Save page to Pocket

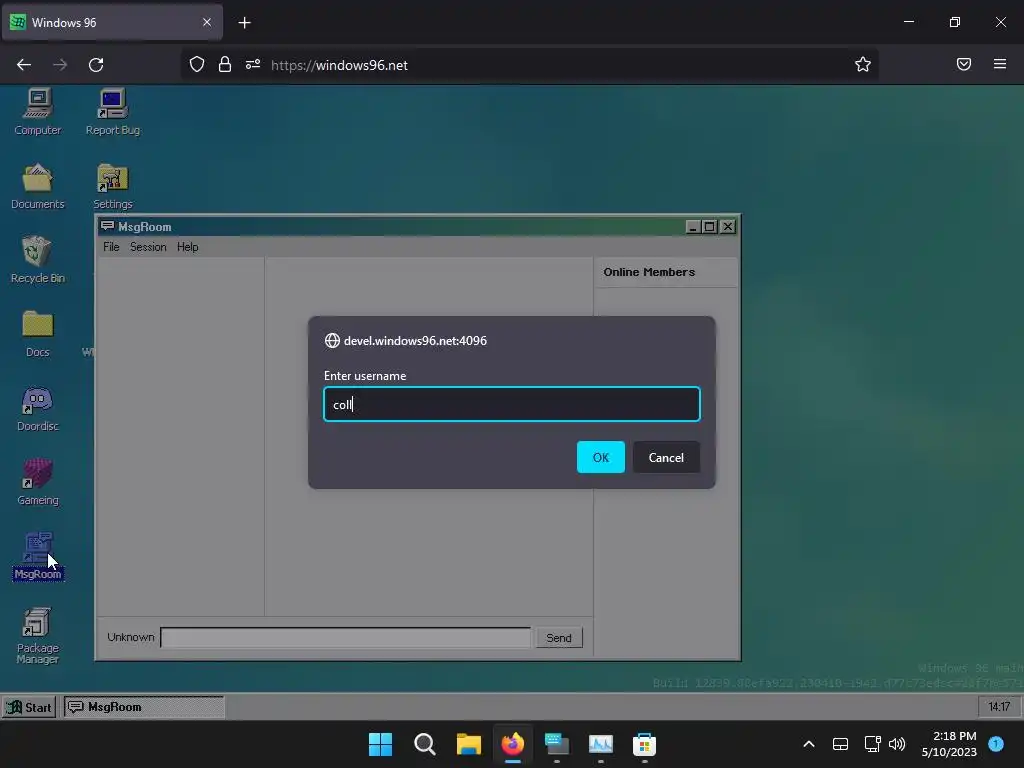(964, 64)
